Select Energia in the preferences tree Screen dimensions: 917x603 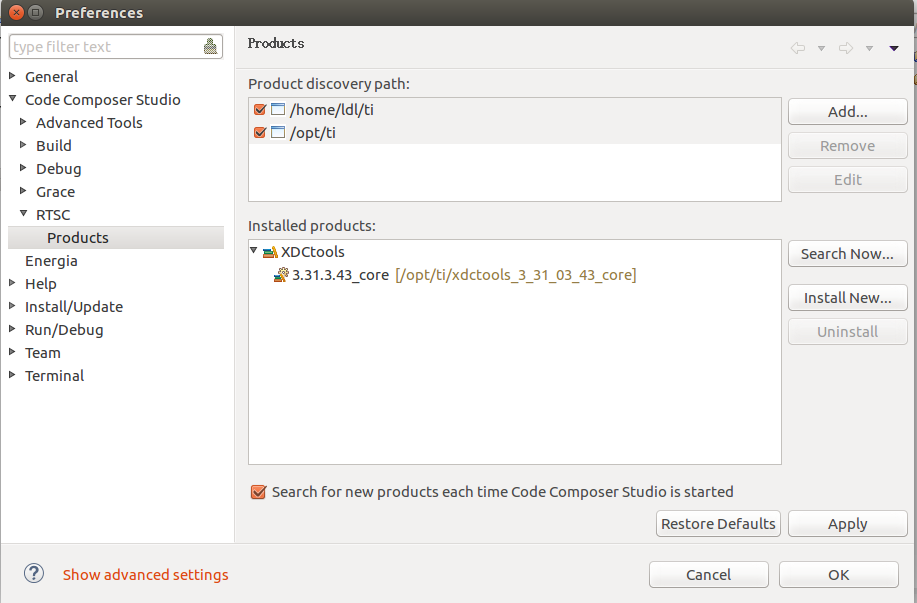[x=51, y=261]
